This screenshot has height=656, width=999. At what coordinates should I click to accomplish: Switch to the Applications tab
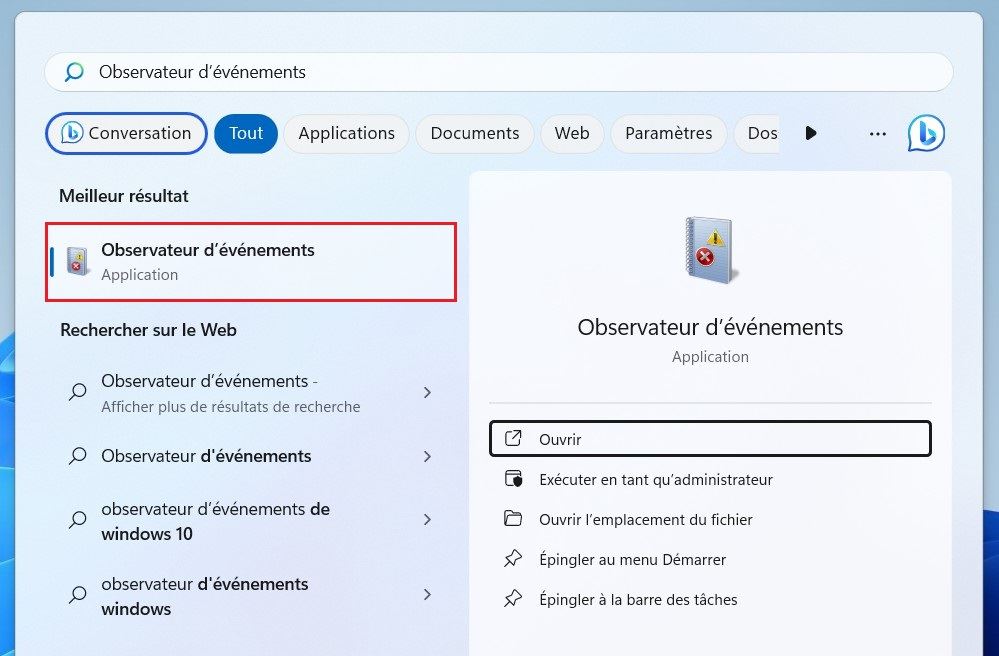[x=346, y=133]
